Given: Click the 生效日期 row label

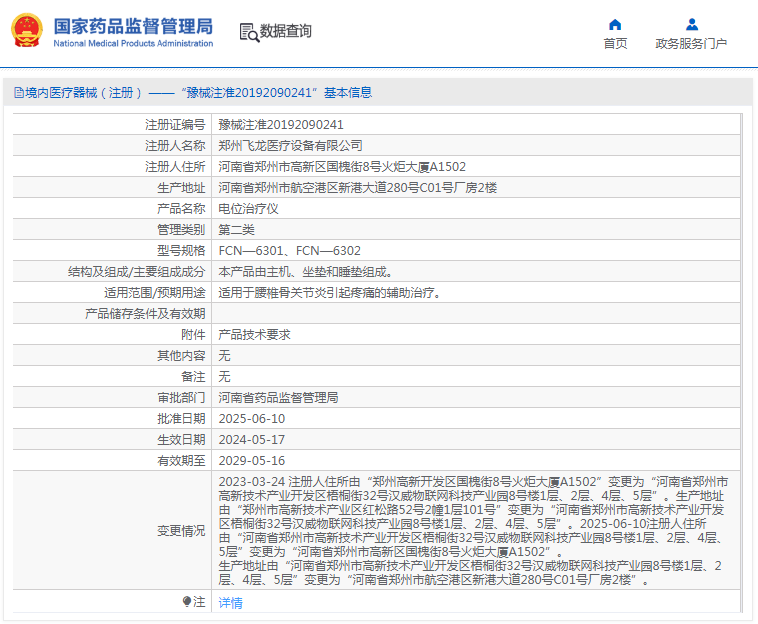Looking at the screenshot, I should click(181, 440).
